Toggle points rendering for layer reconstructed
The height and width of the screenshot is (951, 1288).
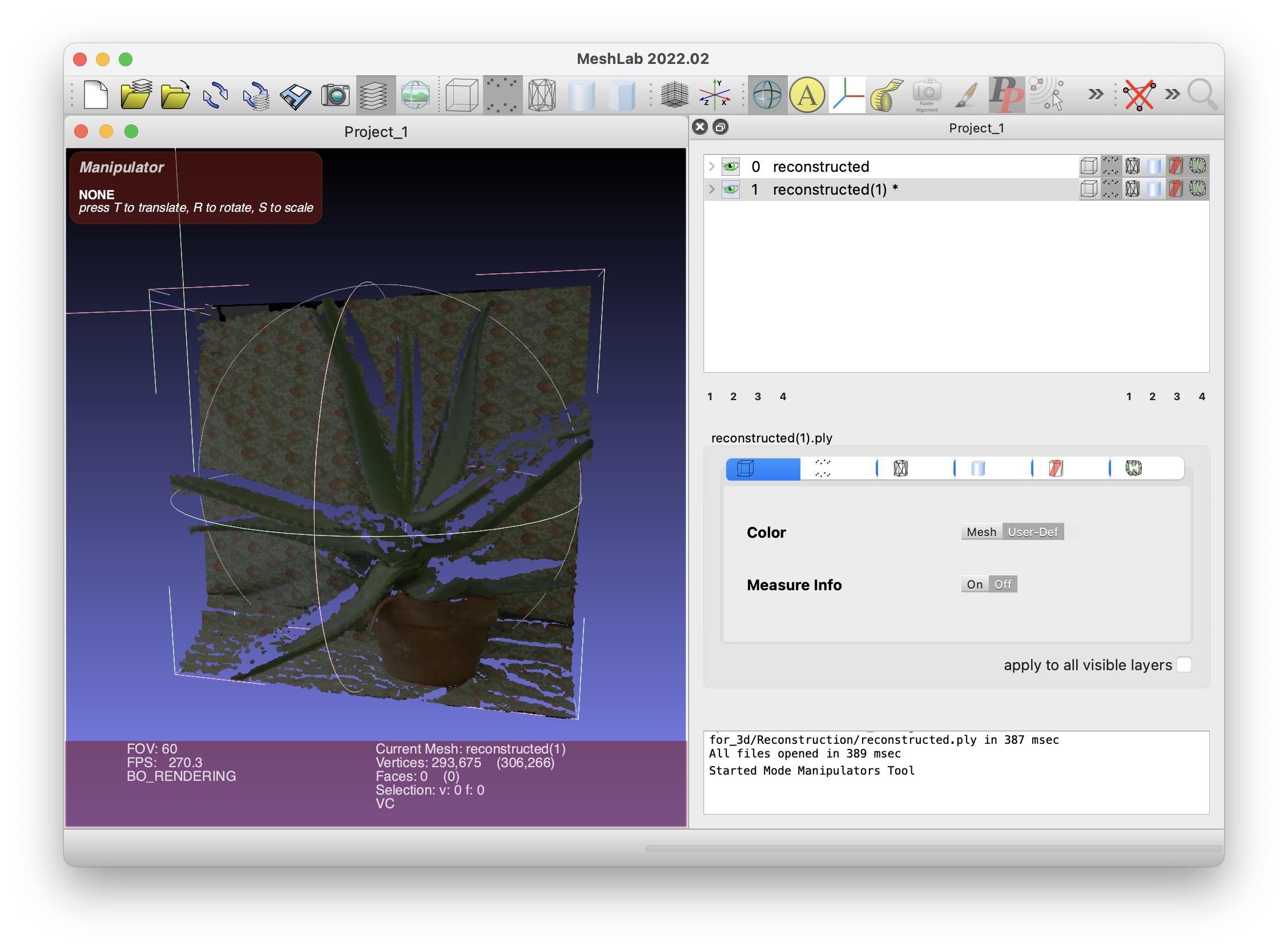coord(1110,166)
